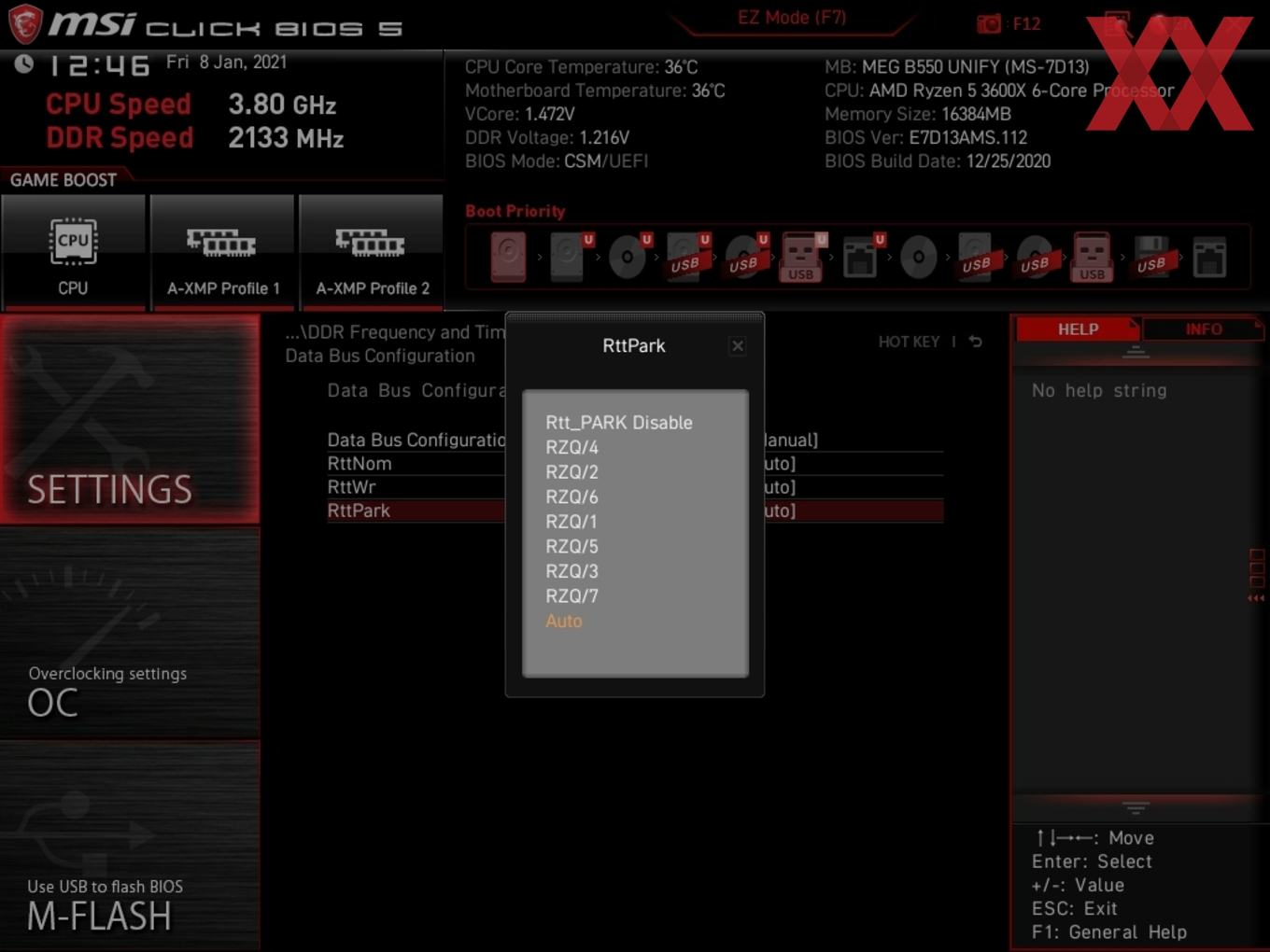Choose RZQ/5 in the RttPark list
Image resolution: width=1270 pixels, height=952 pixels.
pos(572,546)
